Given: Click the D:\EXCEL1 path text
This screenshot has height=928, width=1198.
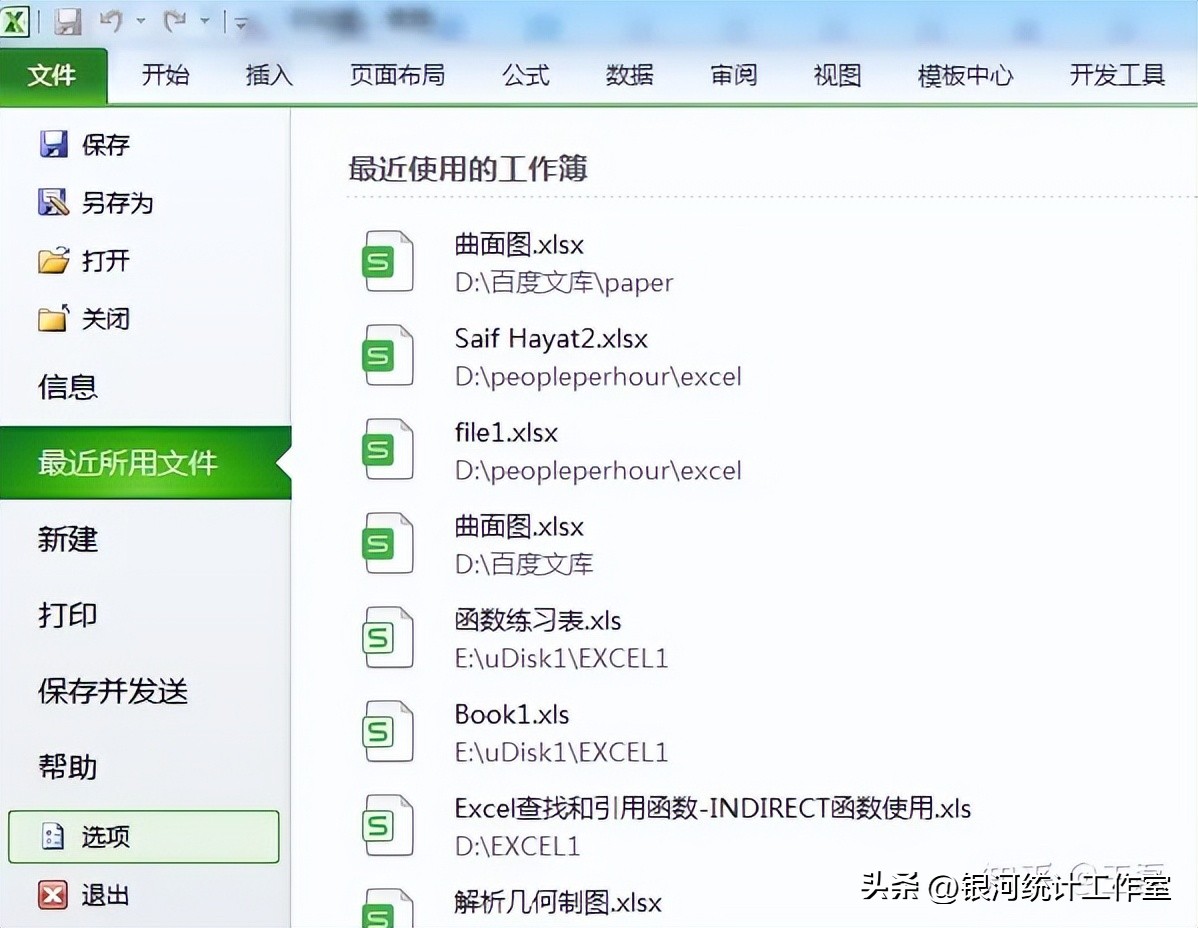Looking at the screenshot, I should pos(517,846).
